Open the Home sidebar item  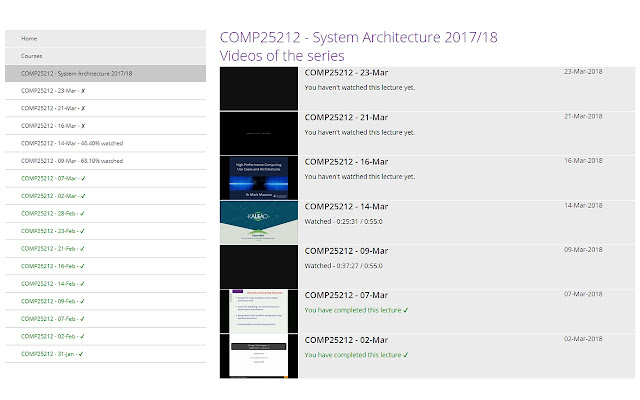click(105, 38)
